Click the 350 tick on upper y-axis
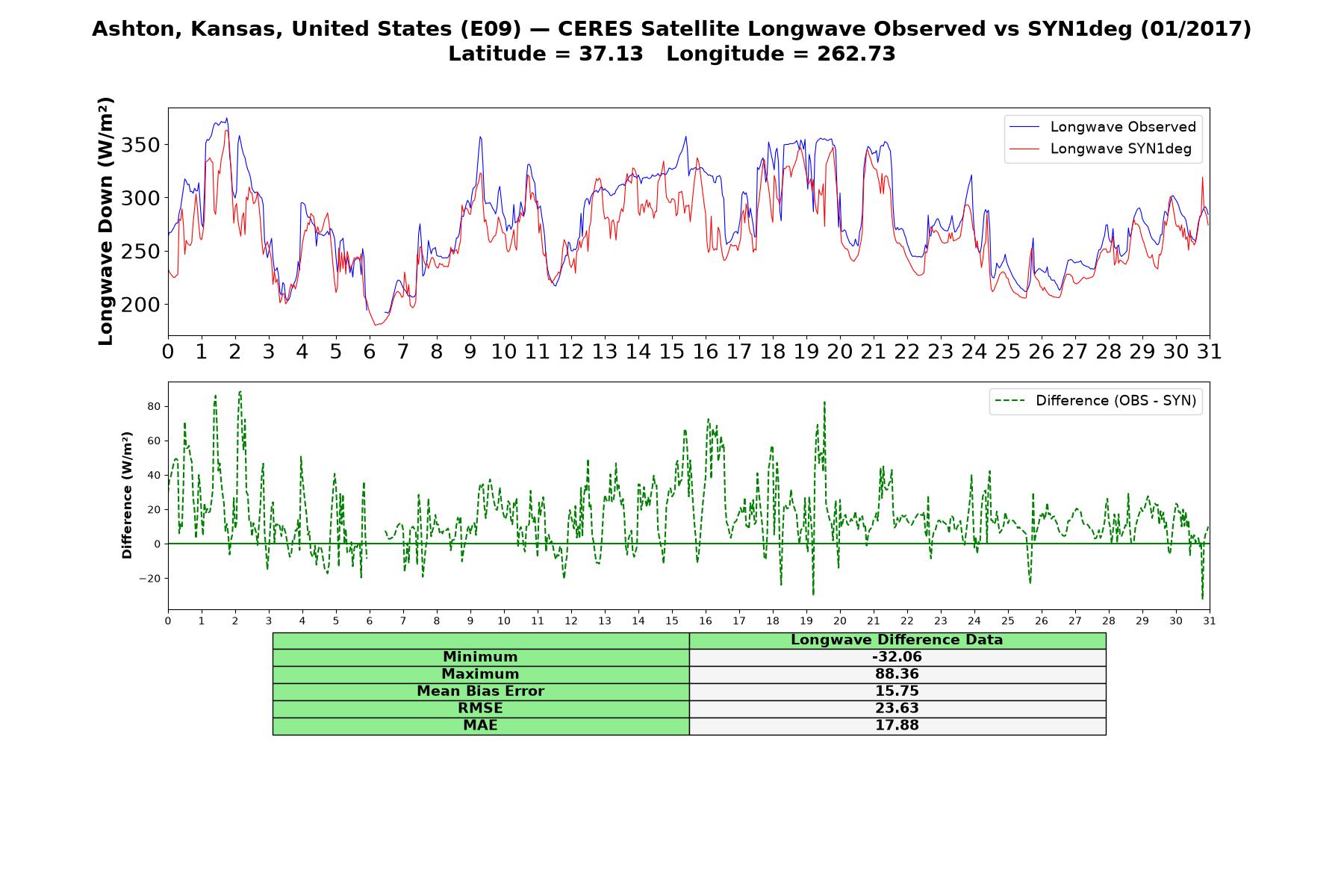The height and width of the screenshot is (896, 1344). pos(141,145)
